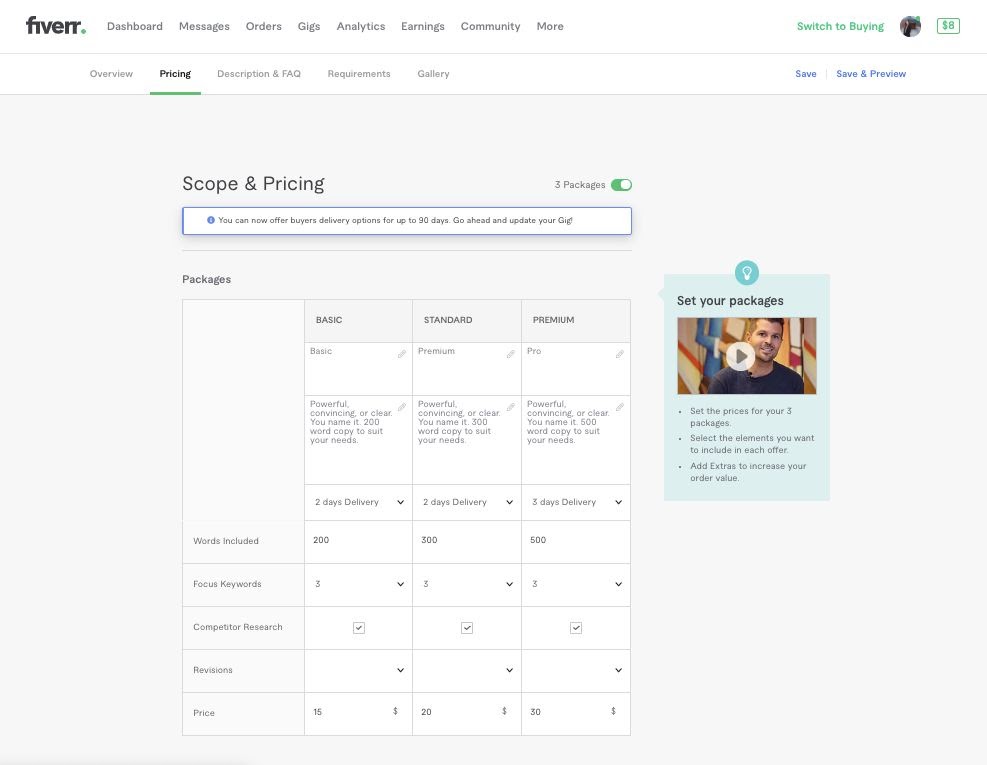Click the Scope & Pricing heading
The image size is (987, 765).
coord(253,184)
